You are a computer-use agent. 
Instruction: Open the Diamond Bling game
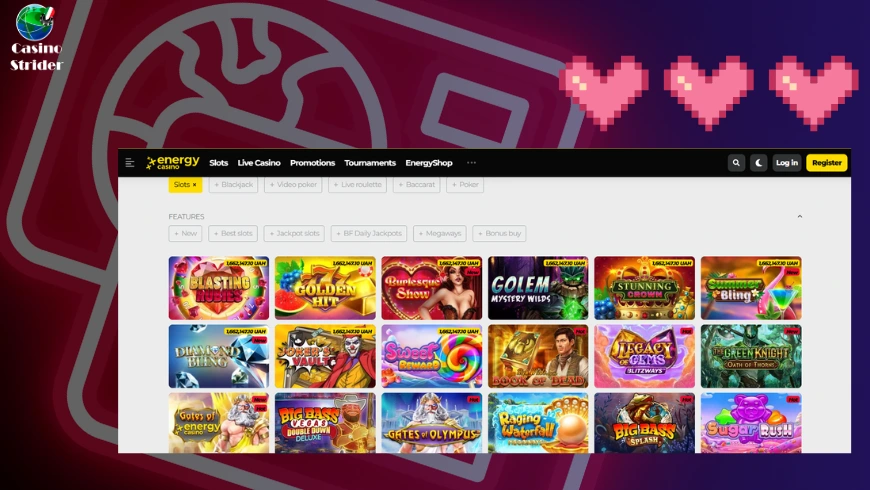click(x=219, y=356)
